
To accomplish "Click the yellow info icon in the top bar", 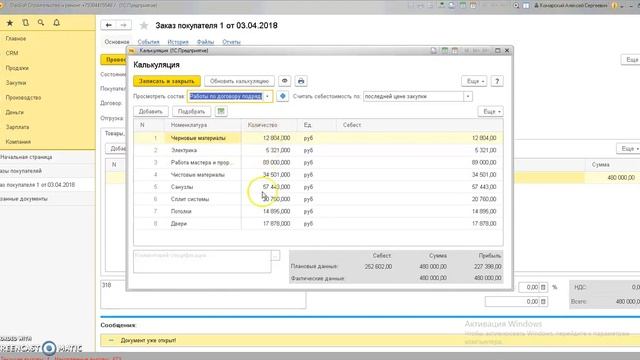I will (614, 5).
